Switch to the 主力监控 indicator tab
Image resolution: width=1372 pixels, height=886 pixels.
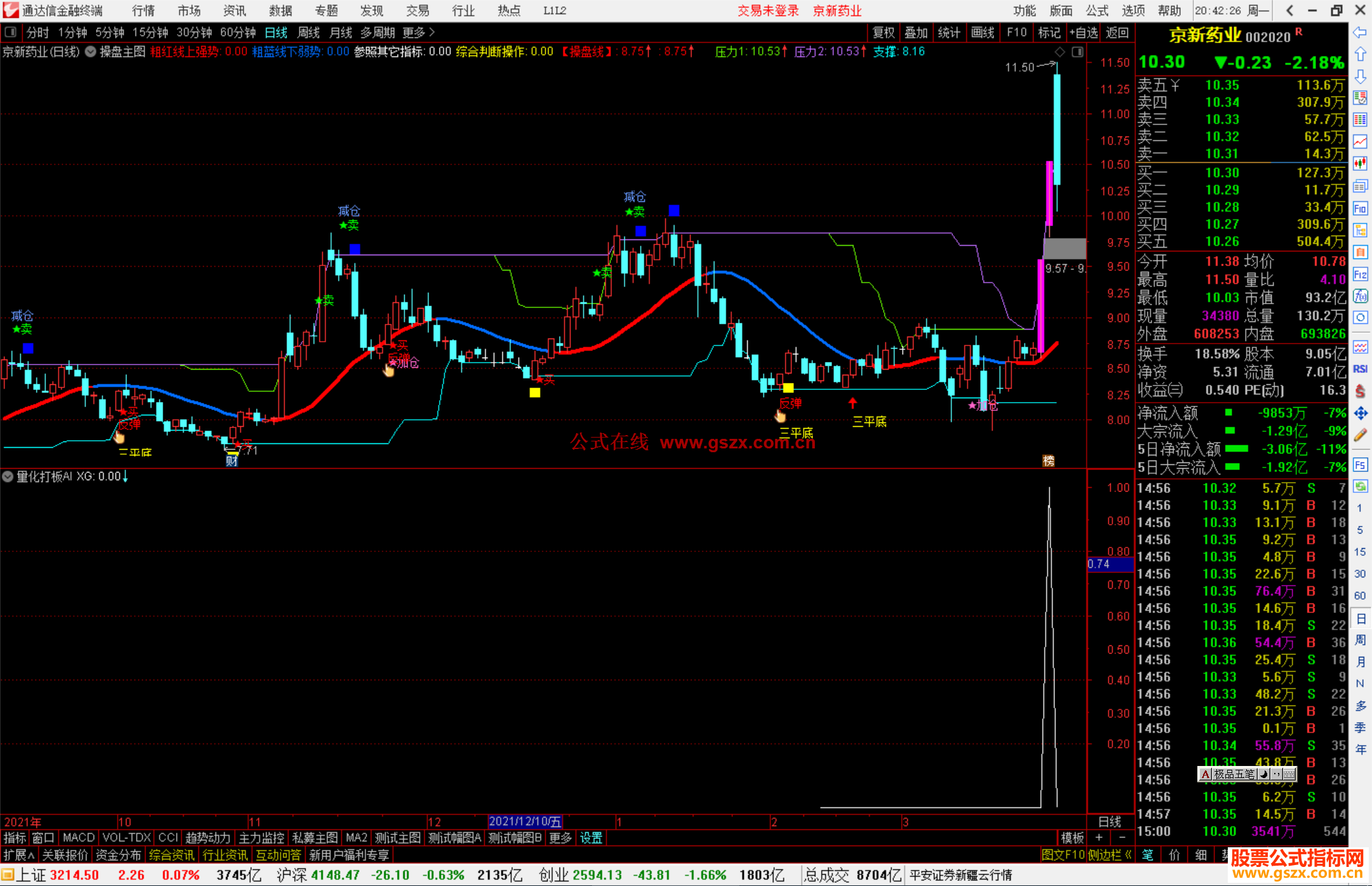coord(262,838)
